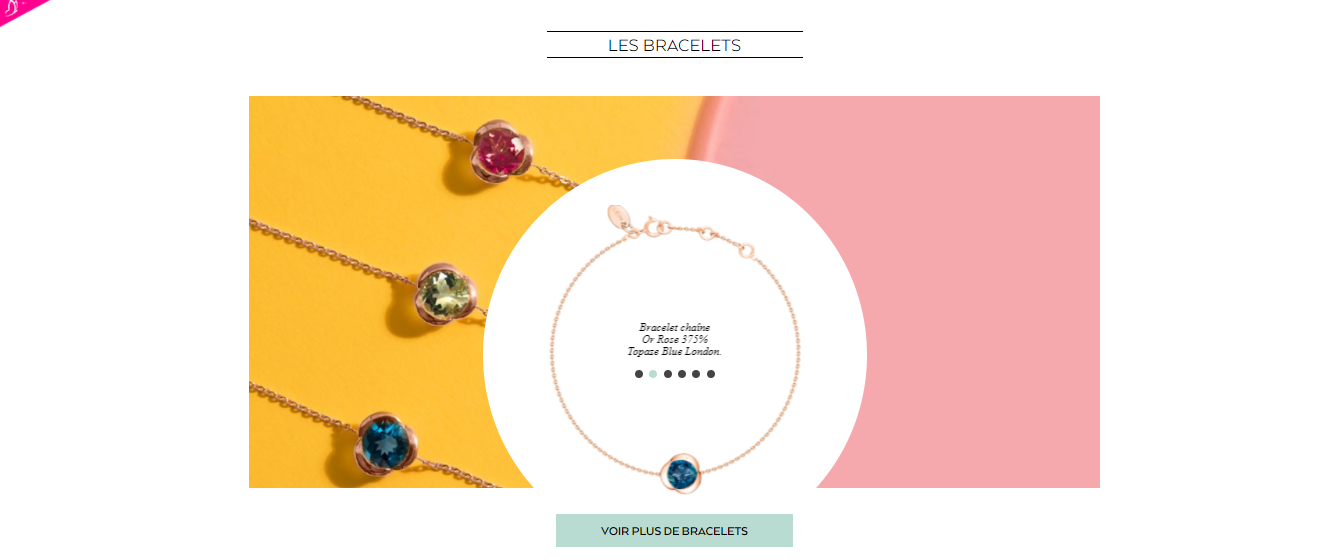
Task: Click the VOIR PLUS DE BRACELETS button
Action: pos(674,531)
